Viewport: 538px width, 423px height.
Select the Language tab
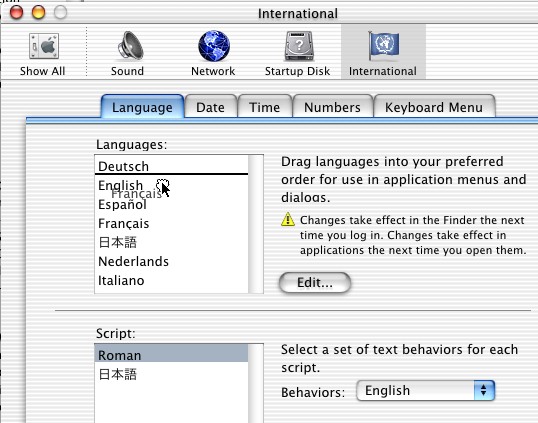pyautogui.click(x=142, y=107)
